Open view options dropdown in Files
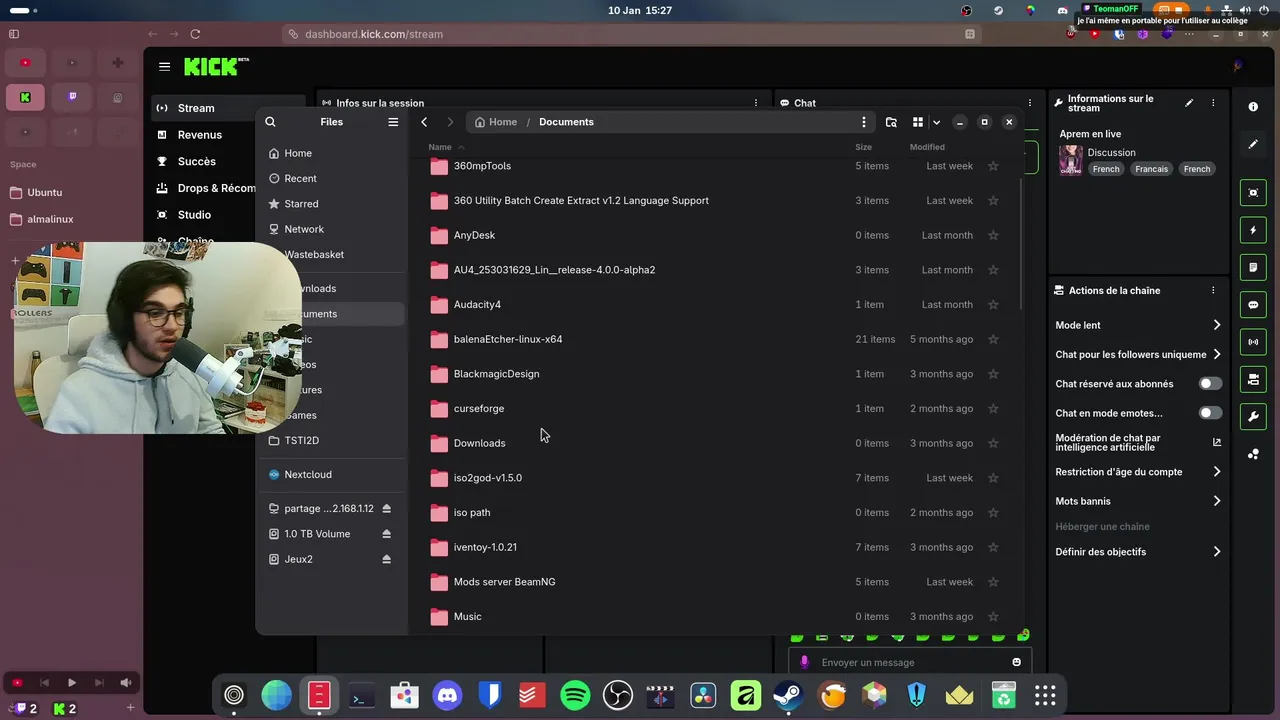The height and width of the screenshot is (720, 1280). tap(936, 122)
